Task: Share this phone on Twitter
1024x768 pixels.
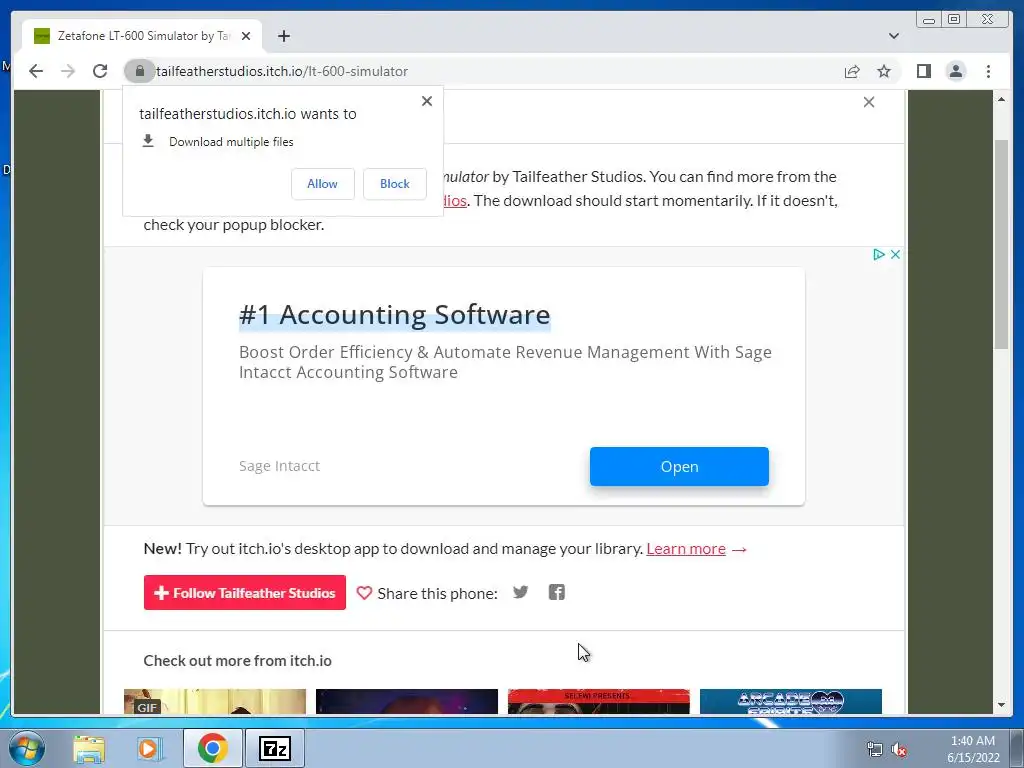Action: point(520,592)
